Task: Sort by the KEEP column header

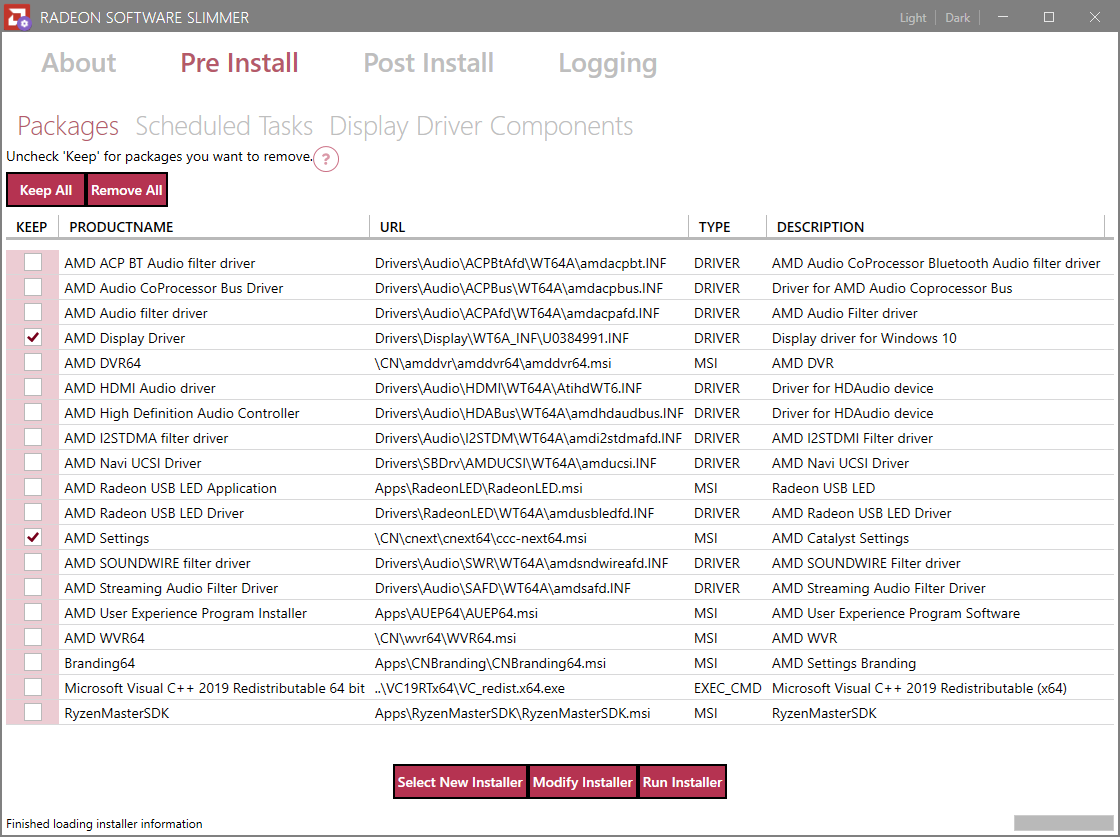Action: click(31, 227)
